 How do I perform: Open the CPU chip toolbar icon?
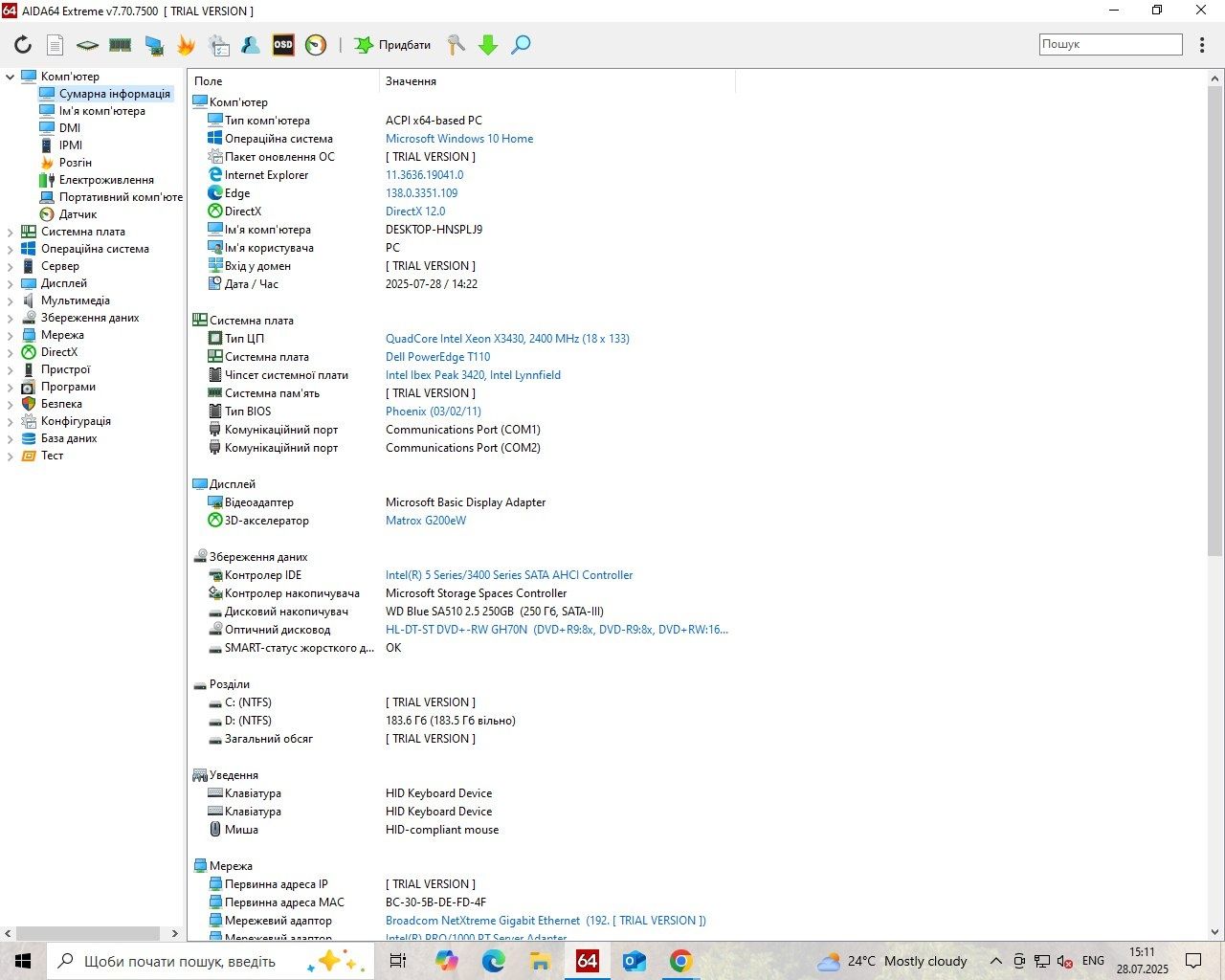[x=87, y=45]
